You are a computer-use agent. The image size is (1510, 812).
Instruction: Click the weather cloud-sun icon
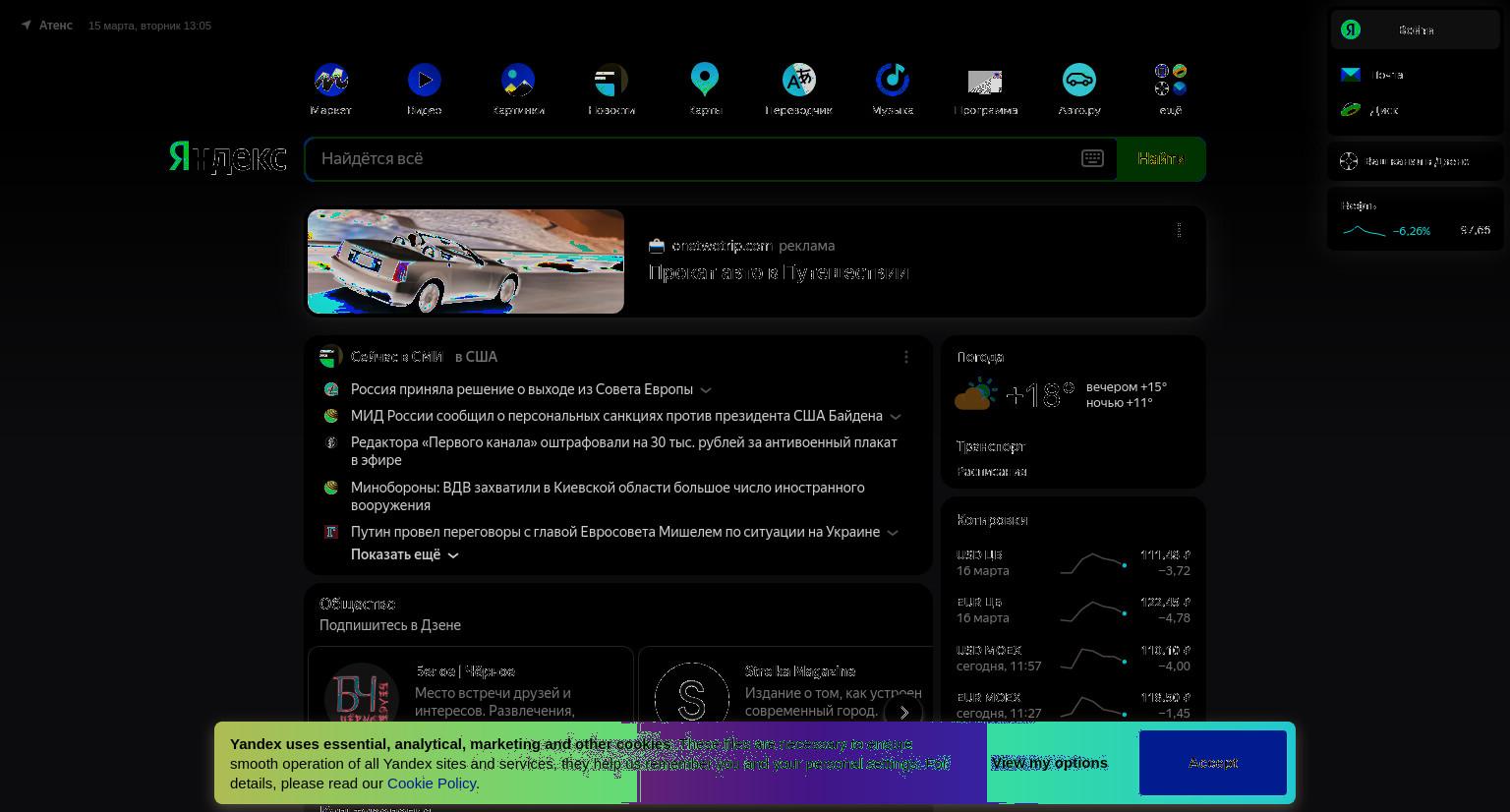point(975,394)
